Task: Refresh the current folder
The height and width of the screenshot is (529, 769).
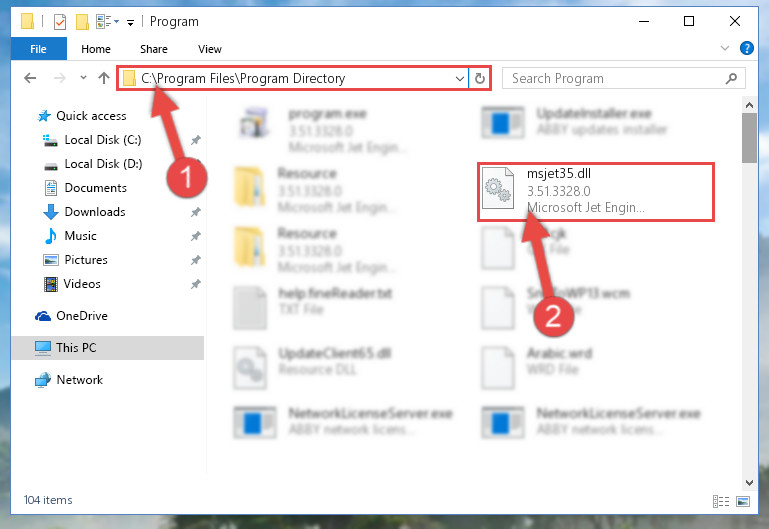Action: (480, 78)
